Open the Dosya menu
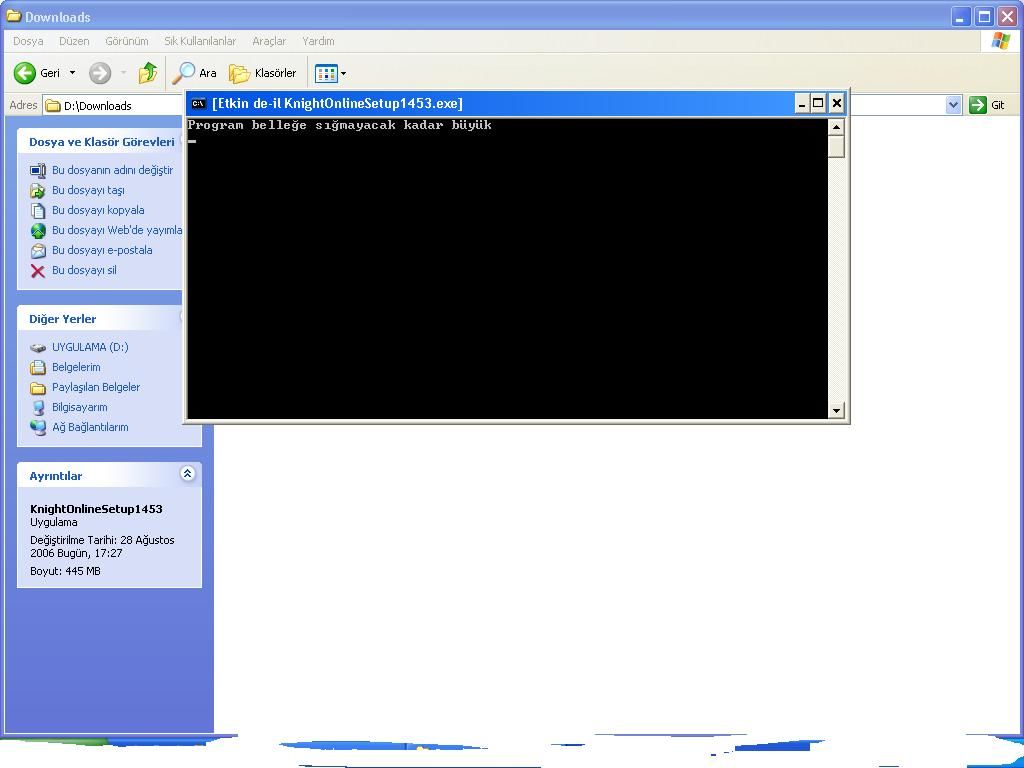This screenshot has height=768, width=1024. coord(28,41)
